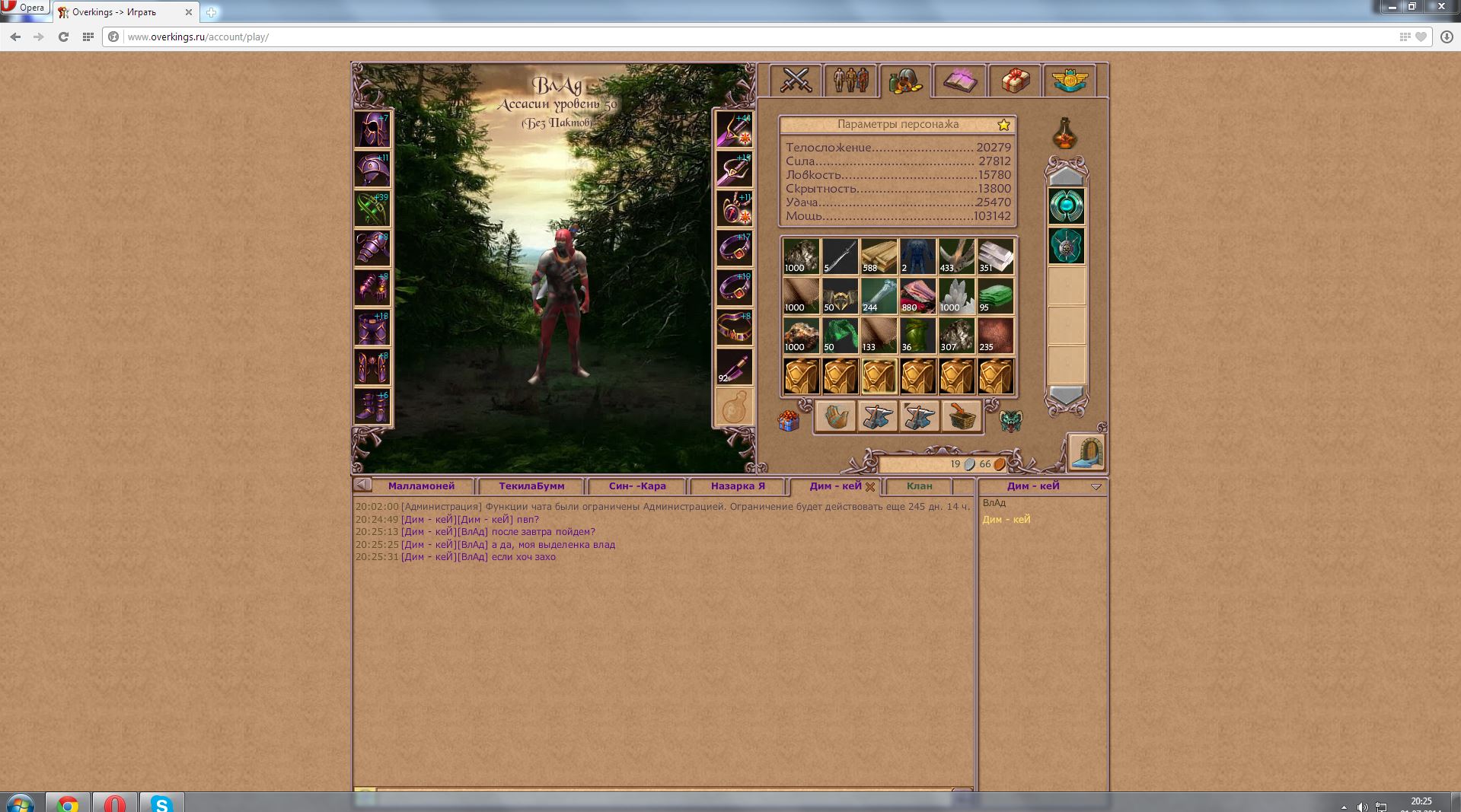Viewport: 1461px width, 812px height.
Task: Open a new browser tab
Action: coord(211,12)
